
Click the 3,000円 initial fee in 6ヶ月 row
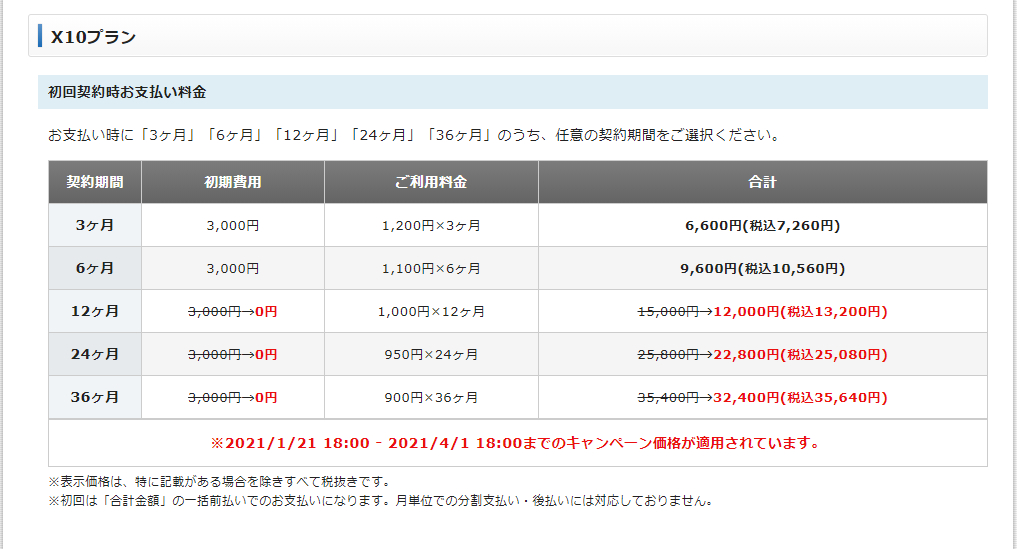click(x=233, y=268)
